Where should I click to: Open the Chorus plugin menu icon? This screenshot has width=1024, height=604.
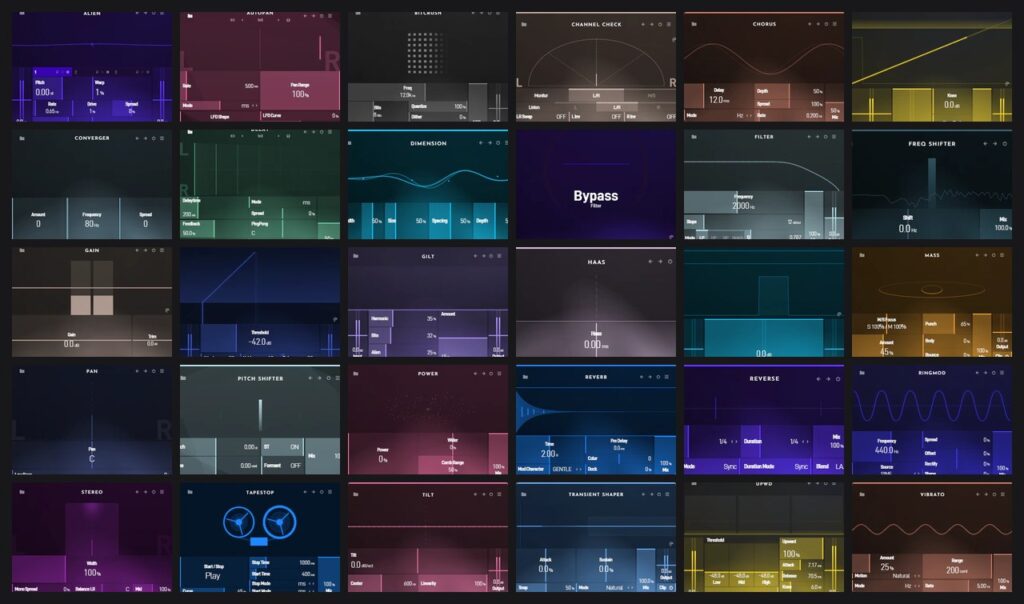(x=835, y=24)
